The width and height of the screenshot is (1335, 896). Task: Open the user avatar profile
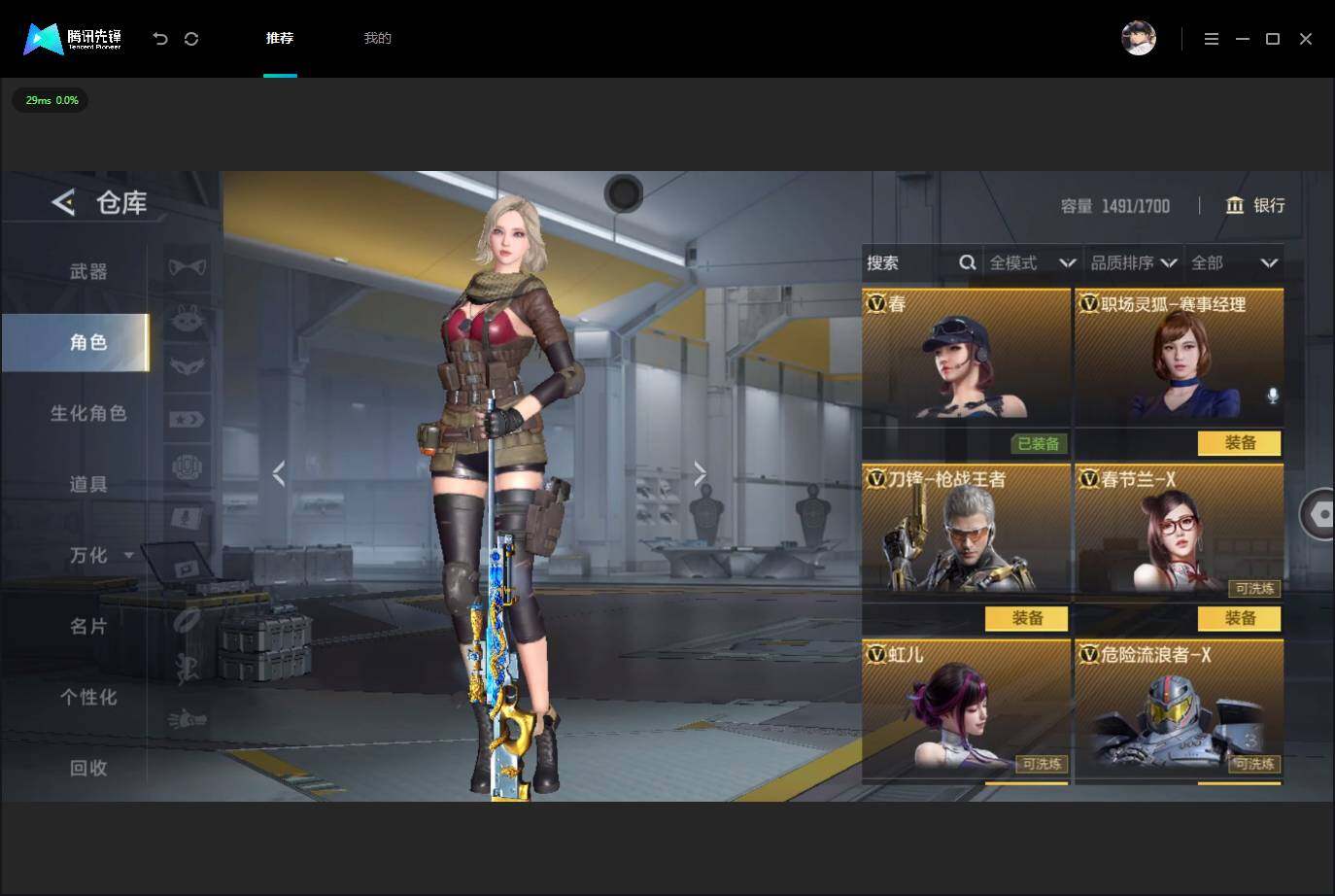[1139, 38]
